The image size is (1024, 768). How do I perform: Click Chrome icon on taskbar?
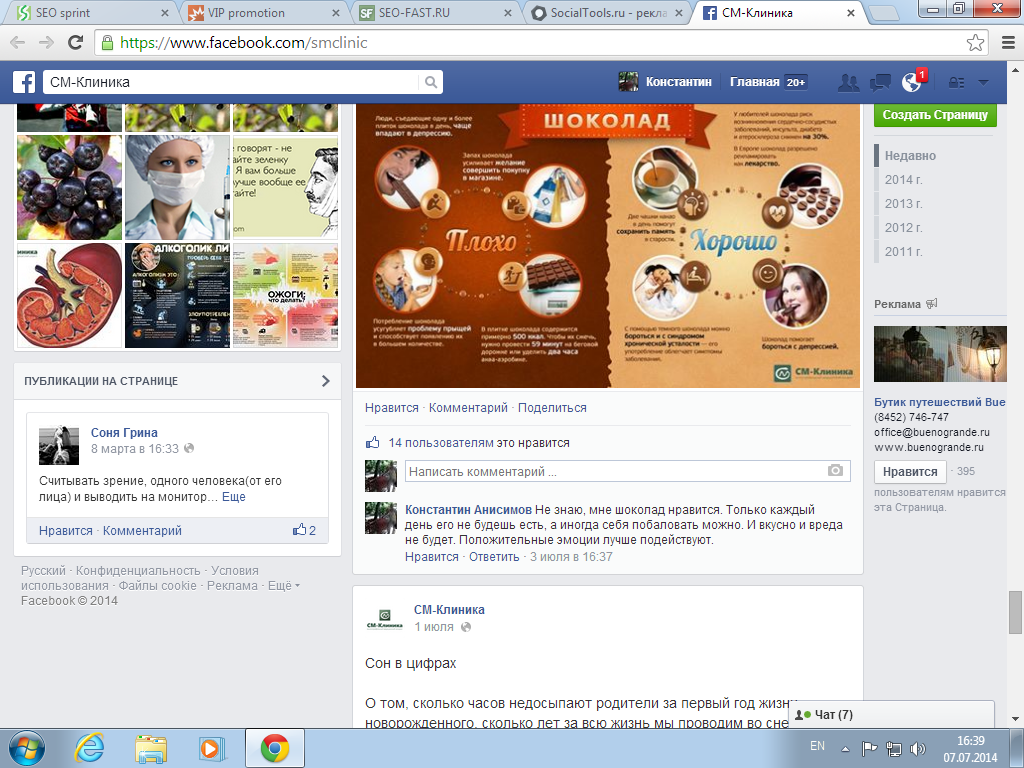pyautogui.click(x=275, y=748)
